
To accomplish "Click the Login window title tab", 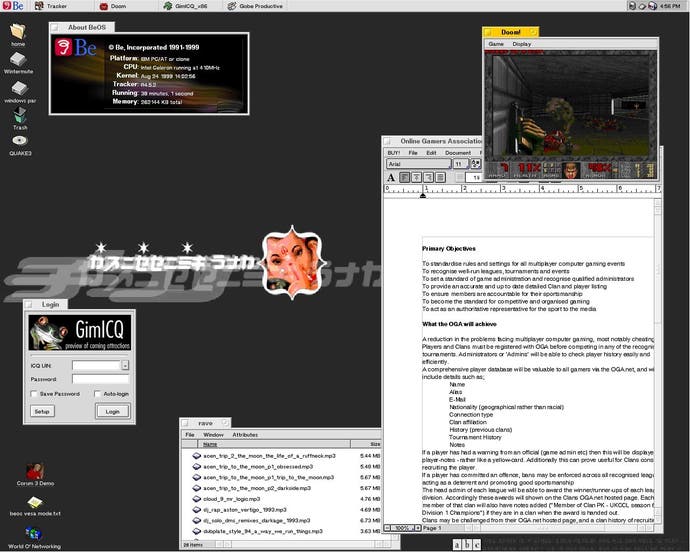I will coord(46,304).
